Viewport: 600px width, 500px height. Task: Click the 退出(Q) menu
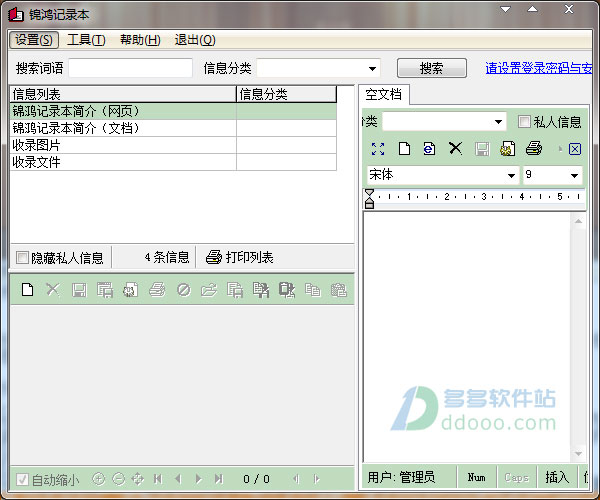pyautogui.click(x=195, y=40)
